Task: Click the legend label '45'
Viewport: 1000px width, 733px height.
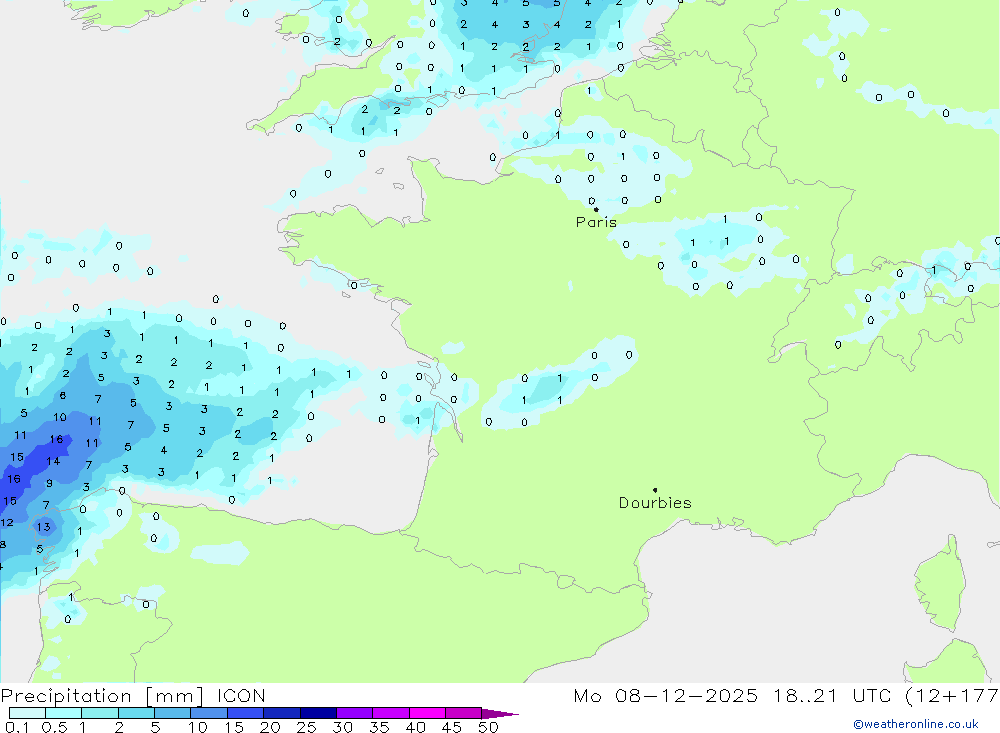Action: click(x=452, y=727)
